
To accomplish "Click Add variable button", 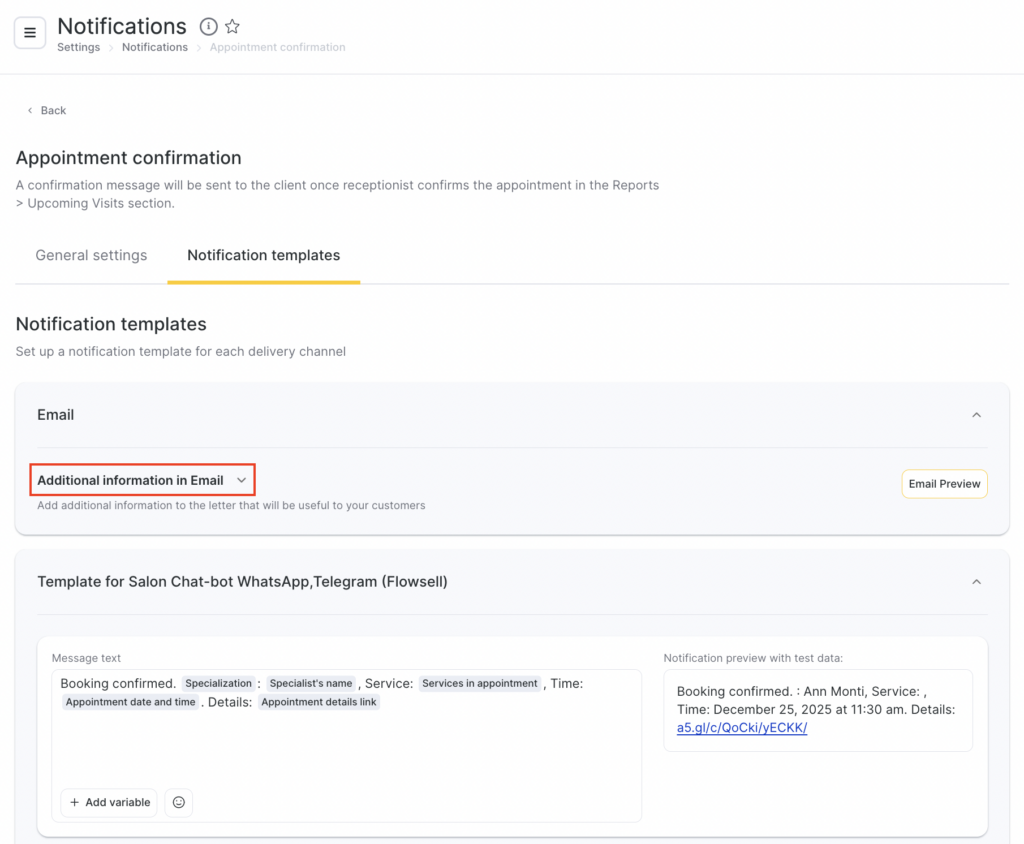I will click(109, 802).
